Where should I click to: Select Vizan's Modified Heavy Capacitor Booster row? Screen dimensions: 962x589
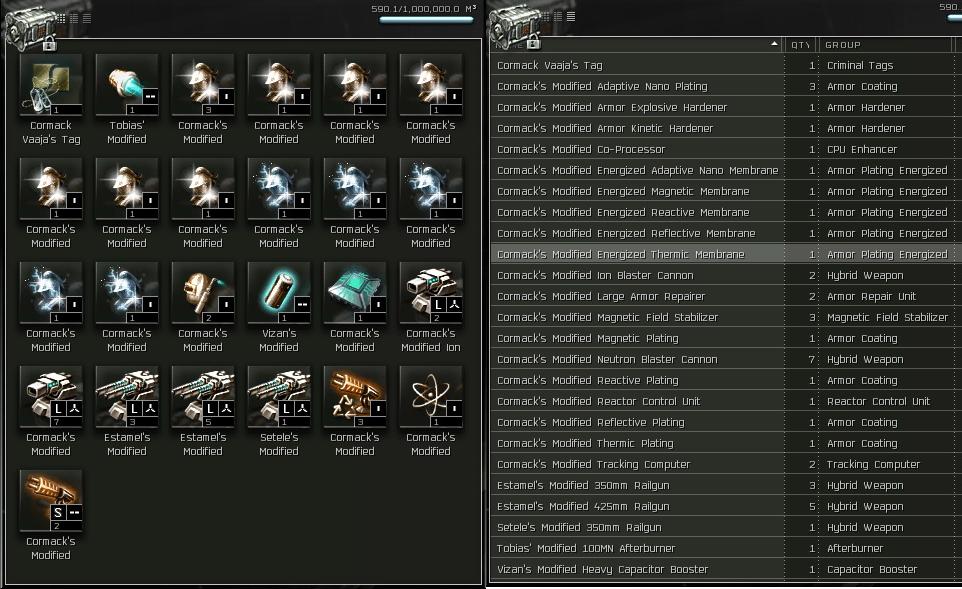(726, 569)
